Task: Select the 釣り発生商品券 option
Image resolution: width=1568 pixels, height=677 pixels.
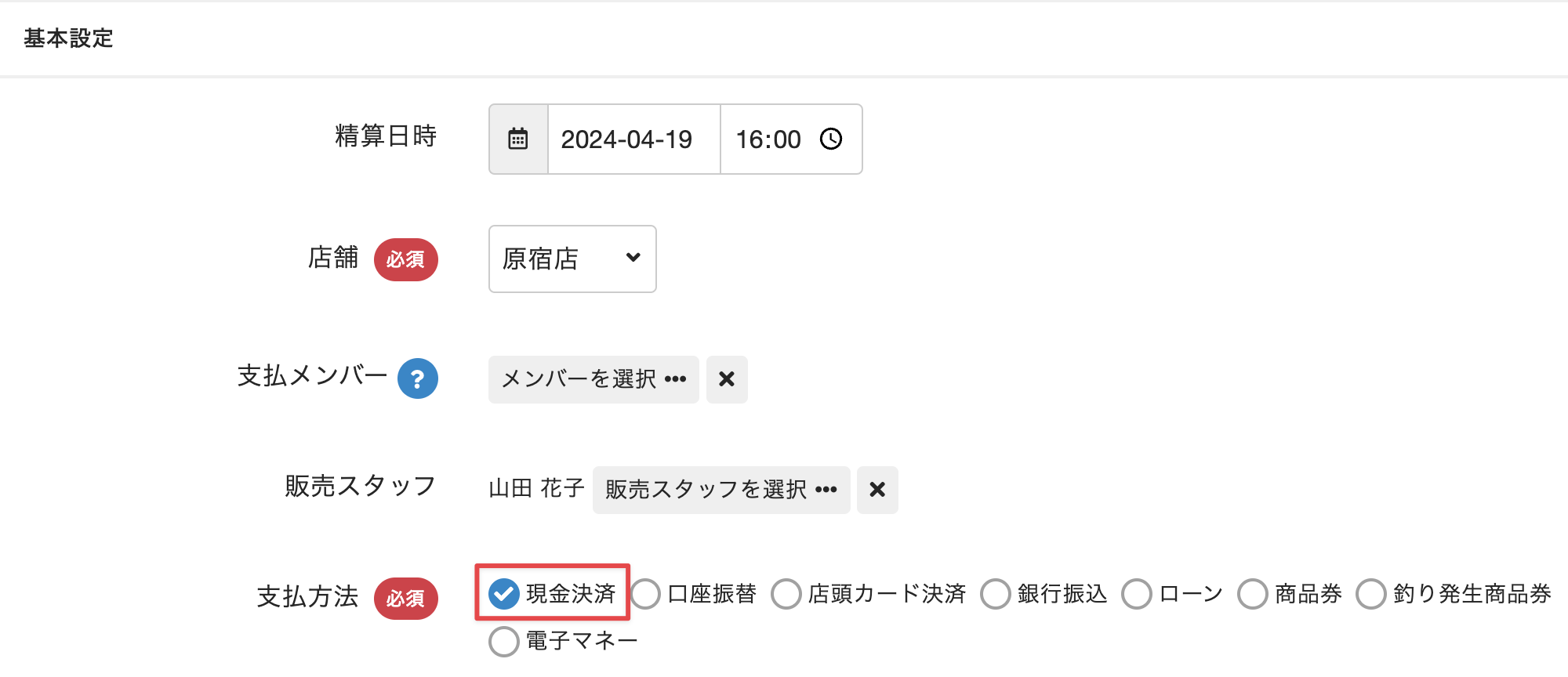Action: tap(1371, 594)
